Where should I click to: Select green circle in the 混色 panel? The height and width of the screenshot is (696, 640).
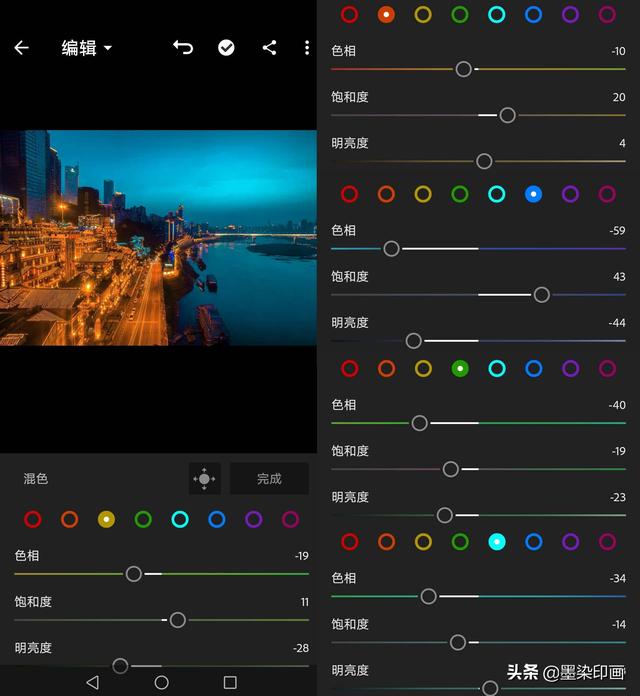[x=143, y=519]
